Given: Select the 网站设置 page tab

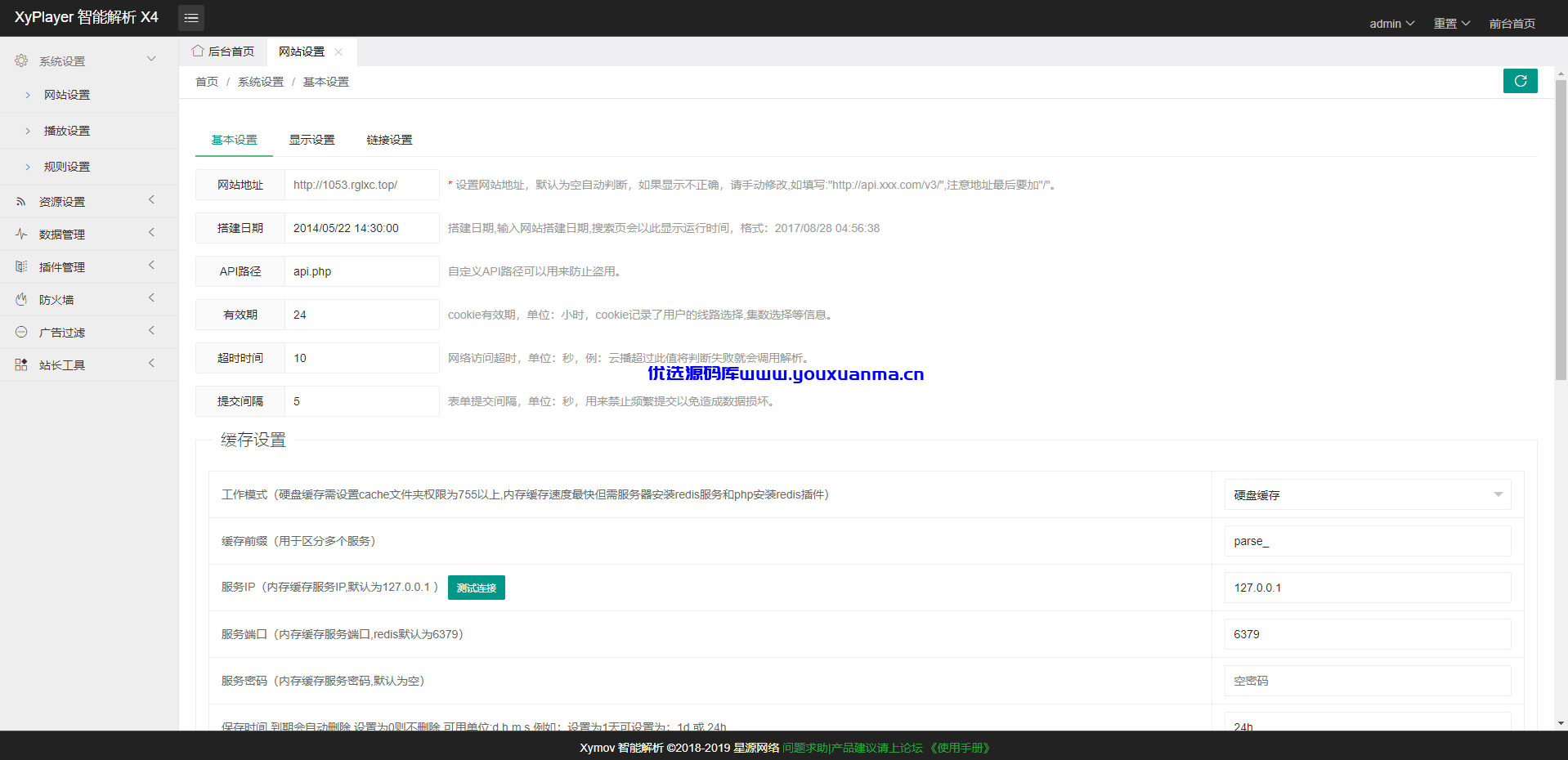Looking at the screenshot, I should tap(302, 51).
